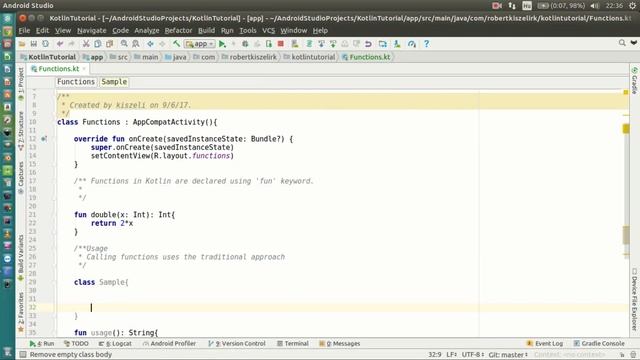Viewport: 640px width, 360px height.
Task: Run the app with green play icon
Action: point(222,44)
